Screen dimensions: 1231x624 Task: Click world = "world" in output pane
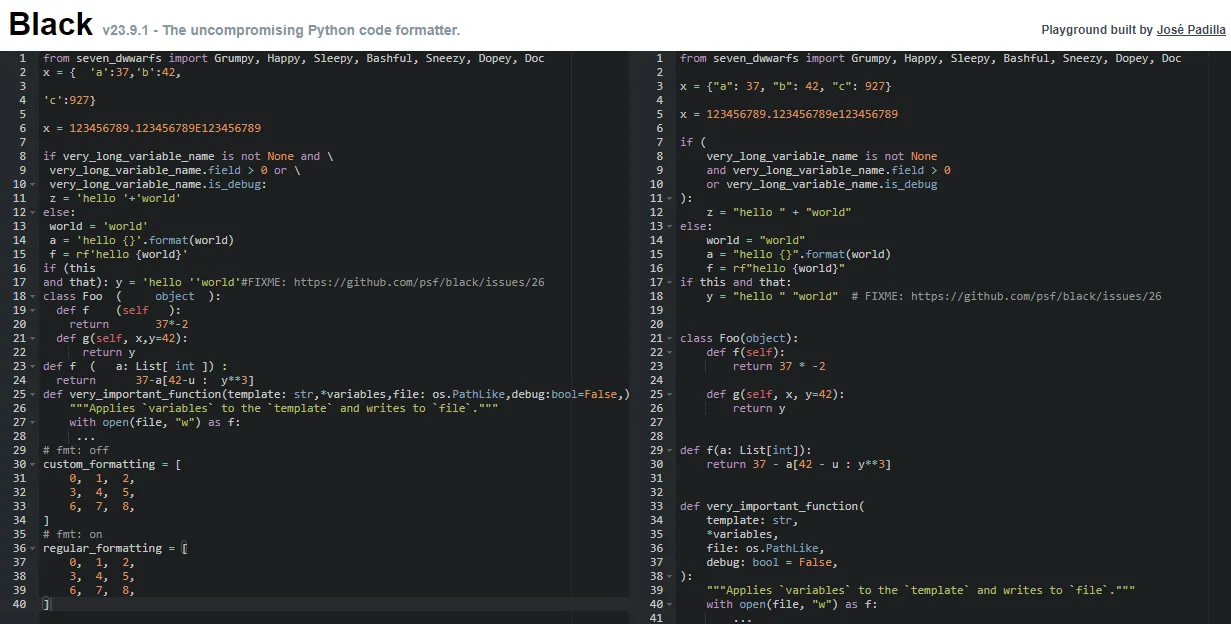point(756,240)
